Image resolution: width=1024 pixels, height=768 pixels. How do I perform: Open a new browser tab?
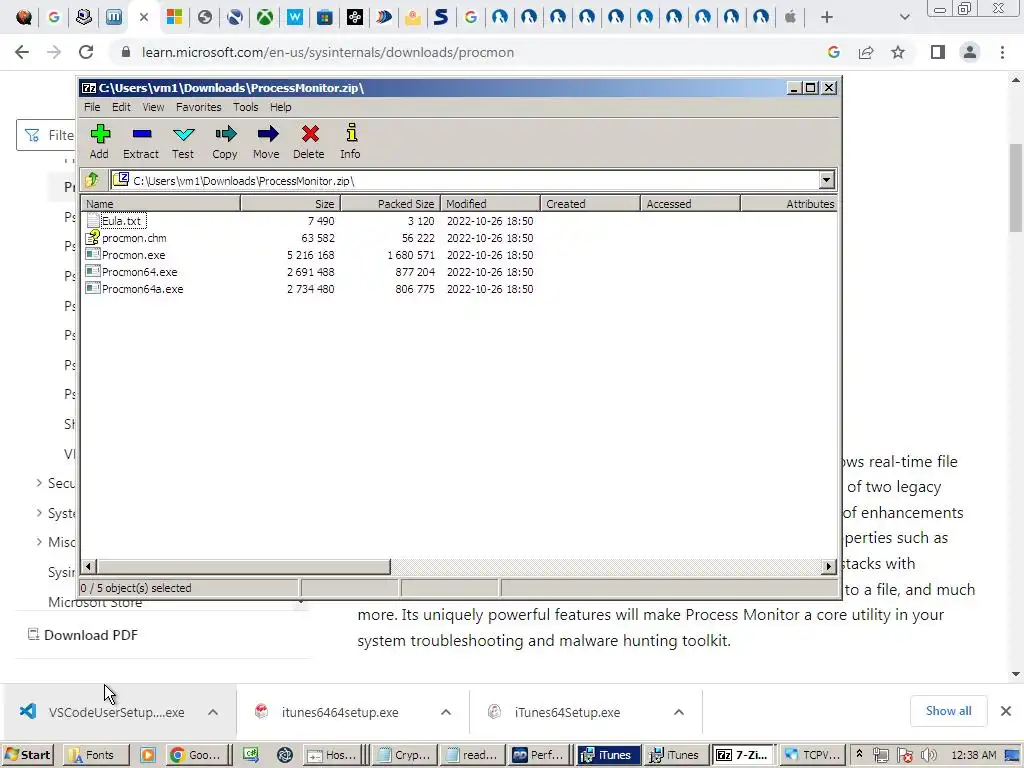point(827,18)
